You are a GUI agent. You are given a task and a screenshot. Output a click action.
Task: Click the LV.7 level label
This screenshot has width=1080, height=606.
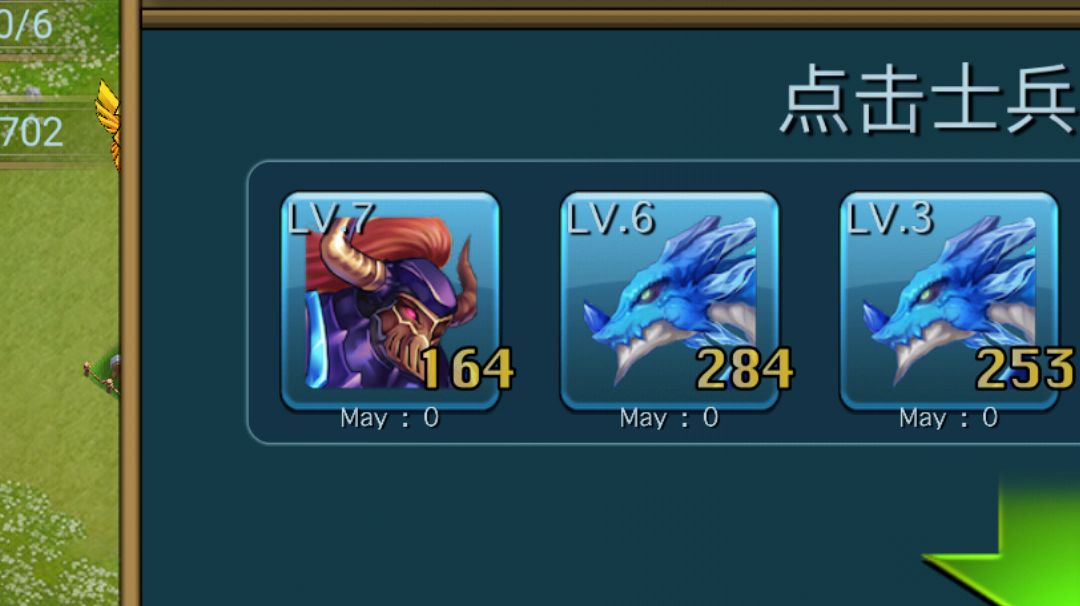[332, 219]
